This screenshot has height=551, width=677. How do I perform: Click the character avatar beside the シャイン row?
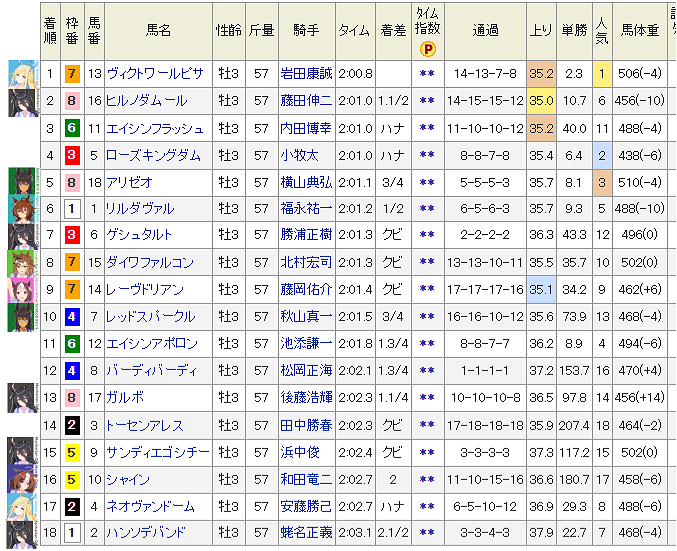click(x=22, y=479)
